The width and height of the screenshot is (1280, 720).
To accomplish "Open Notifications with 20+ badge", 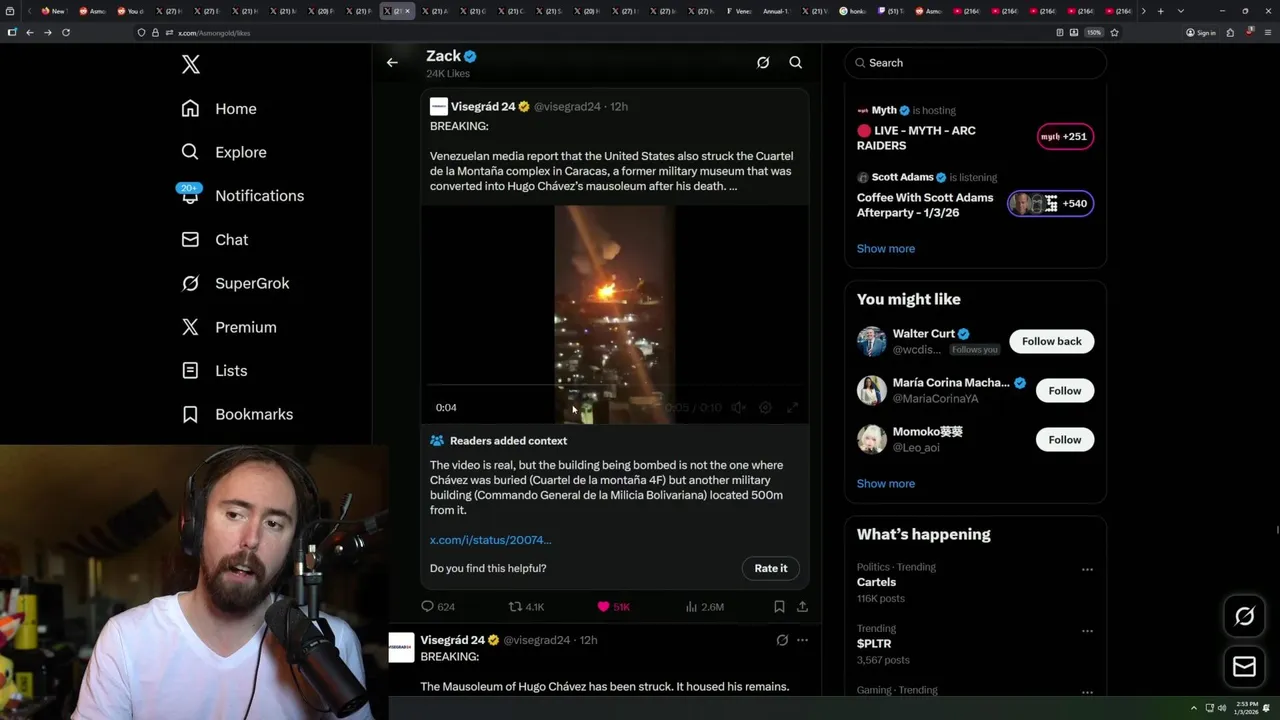I will pyautogui.click(x=242, y=196).
